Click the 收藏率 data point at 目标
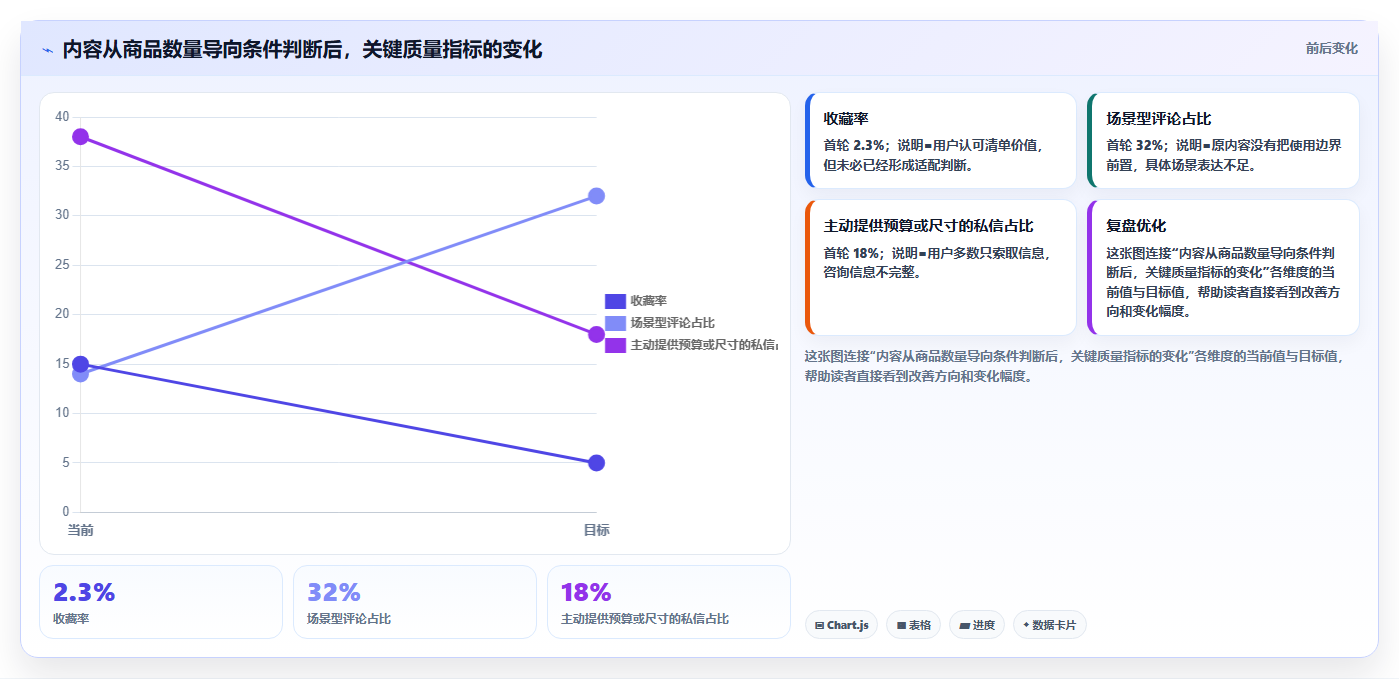Image resolution: width=1399 pixels, height=679 pixels. tap(596, 463)
